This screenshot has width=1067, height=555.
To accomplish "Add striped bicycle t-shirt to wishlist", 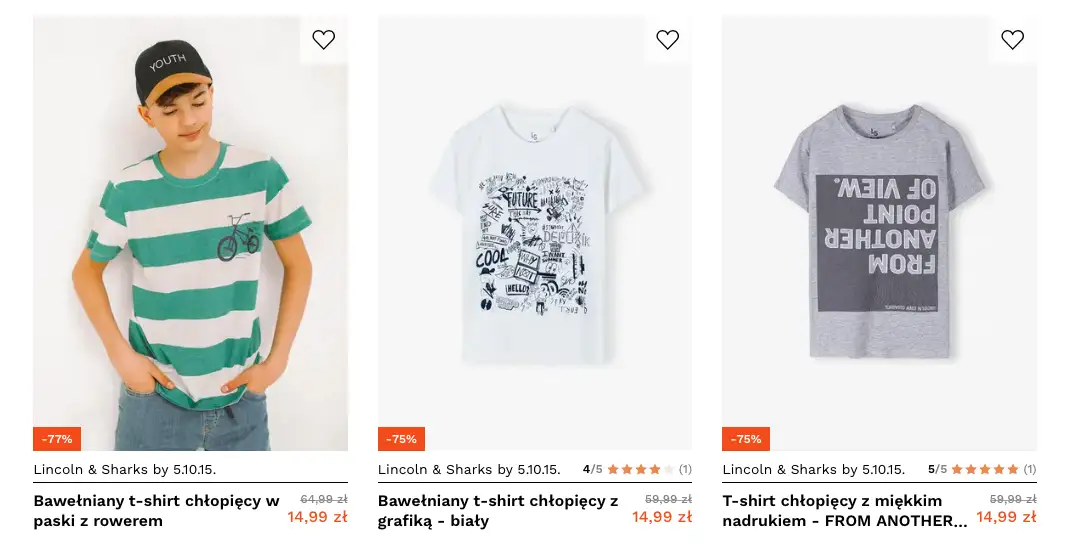I will pyautogui.click(x=323, y=40).
